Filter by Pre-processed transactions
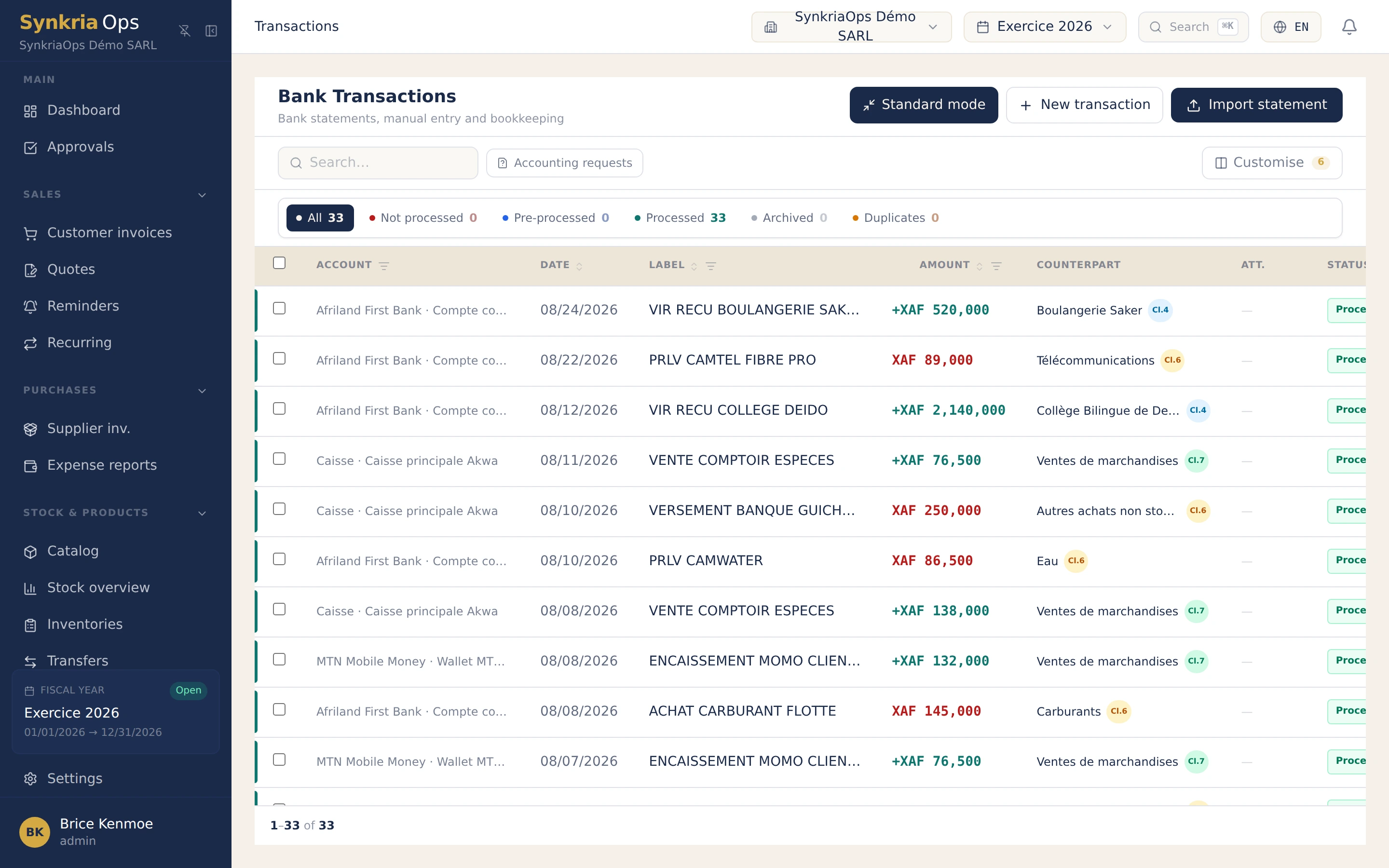This screenshot has height=868, width=1389. (x=556, y=218)
